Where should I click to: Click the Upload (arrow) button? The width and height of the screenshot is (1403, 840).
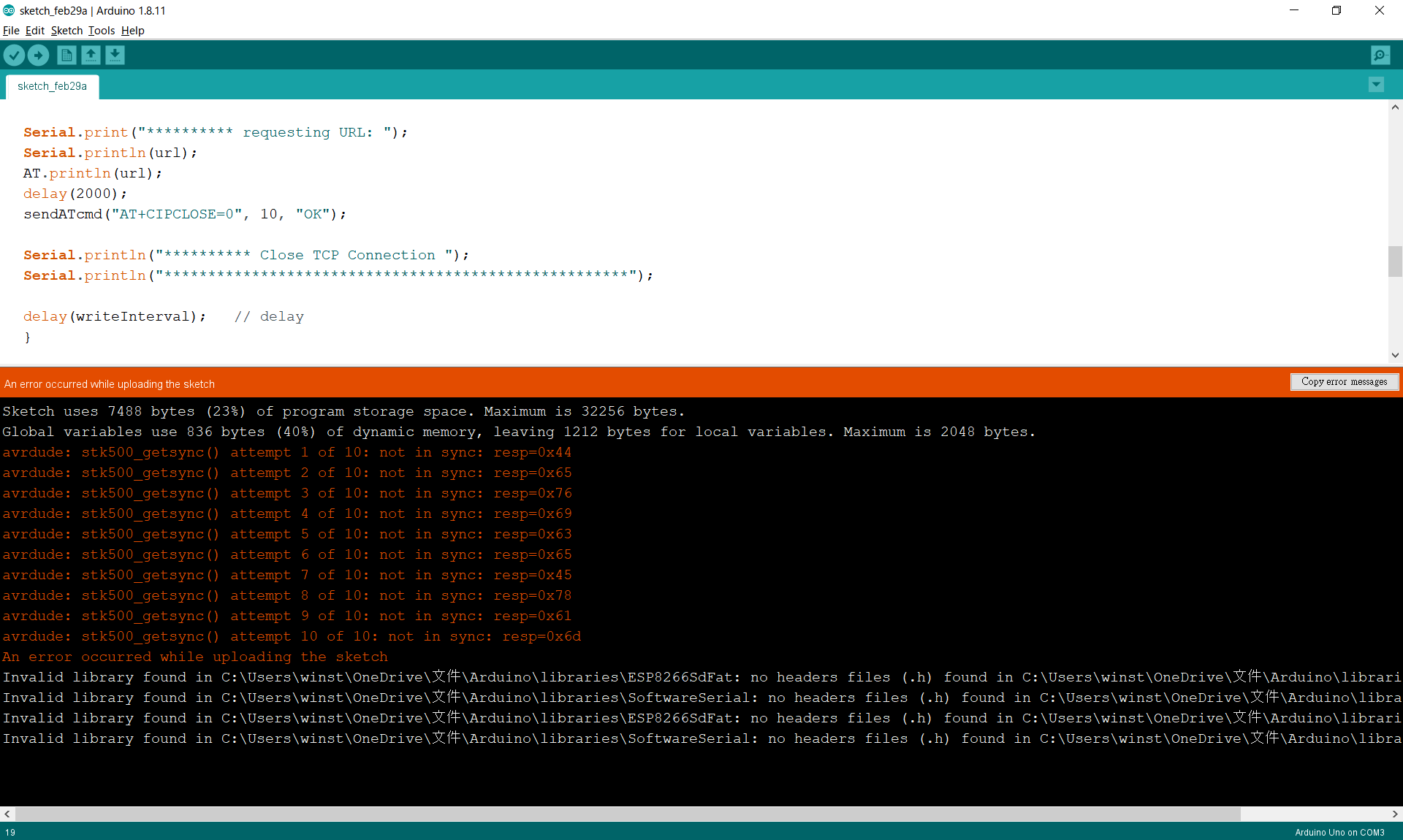coord(38,55)
